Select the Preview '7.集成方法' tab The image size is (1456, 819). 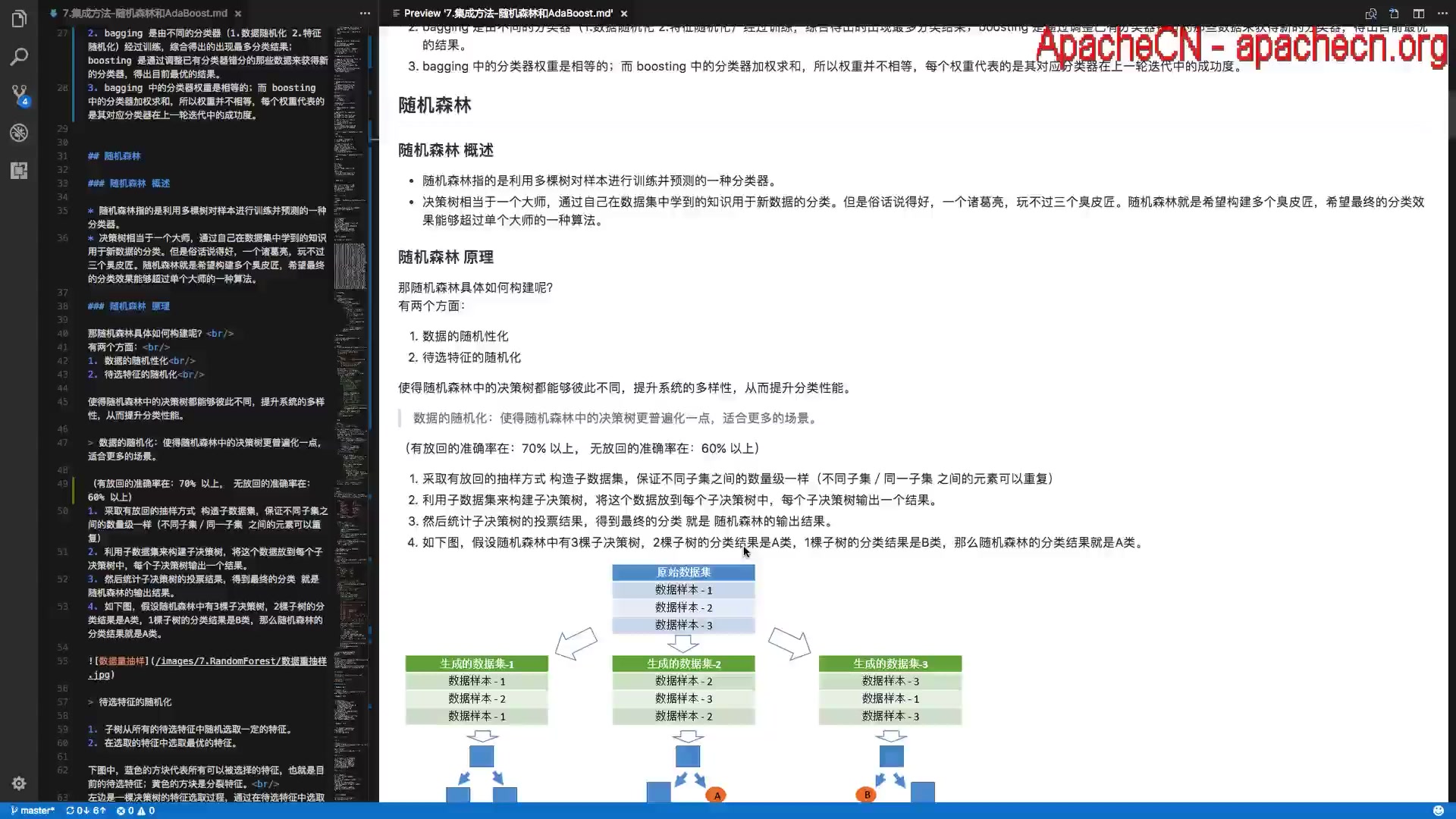click(x=508, y=14)
